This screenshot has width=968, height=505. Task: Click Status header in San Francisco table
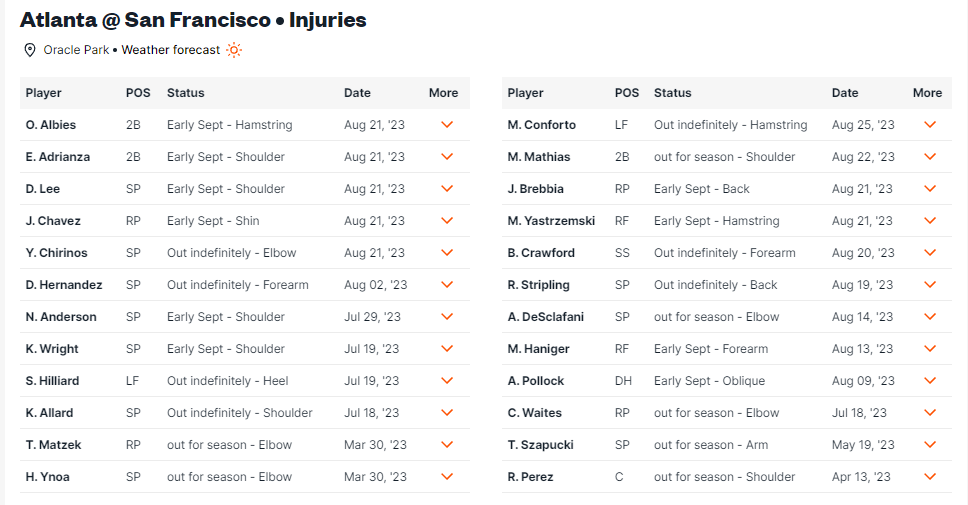[x=673, y=93]
